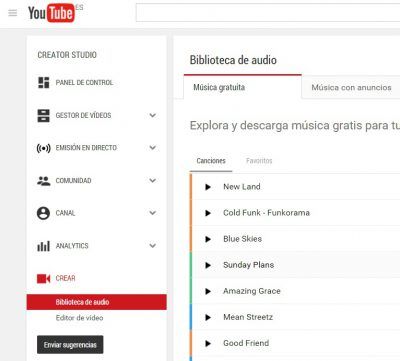Screen dimensions: 400x361
Task: Focus the YouTube search box
Action: pos(268,13)
